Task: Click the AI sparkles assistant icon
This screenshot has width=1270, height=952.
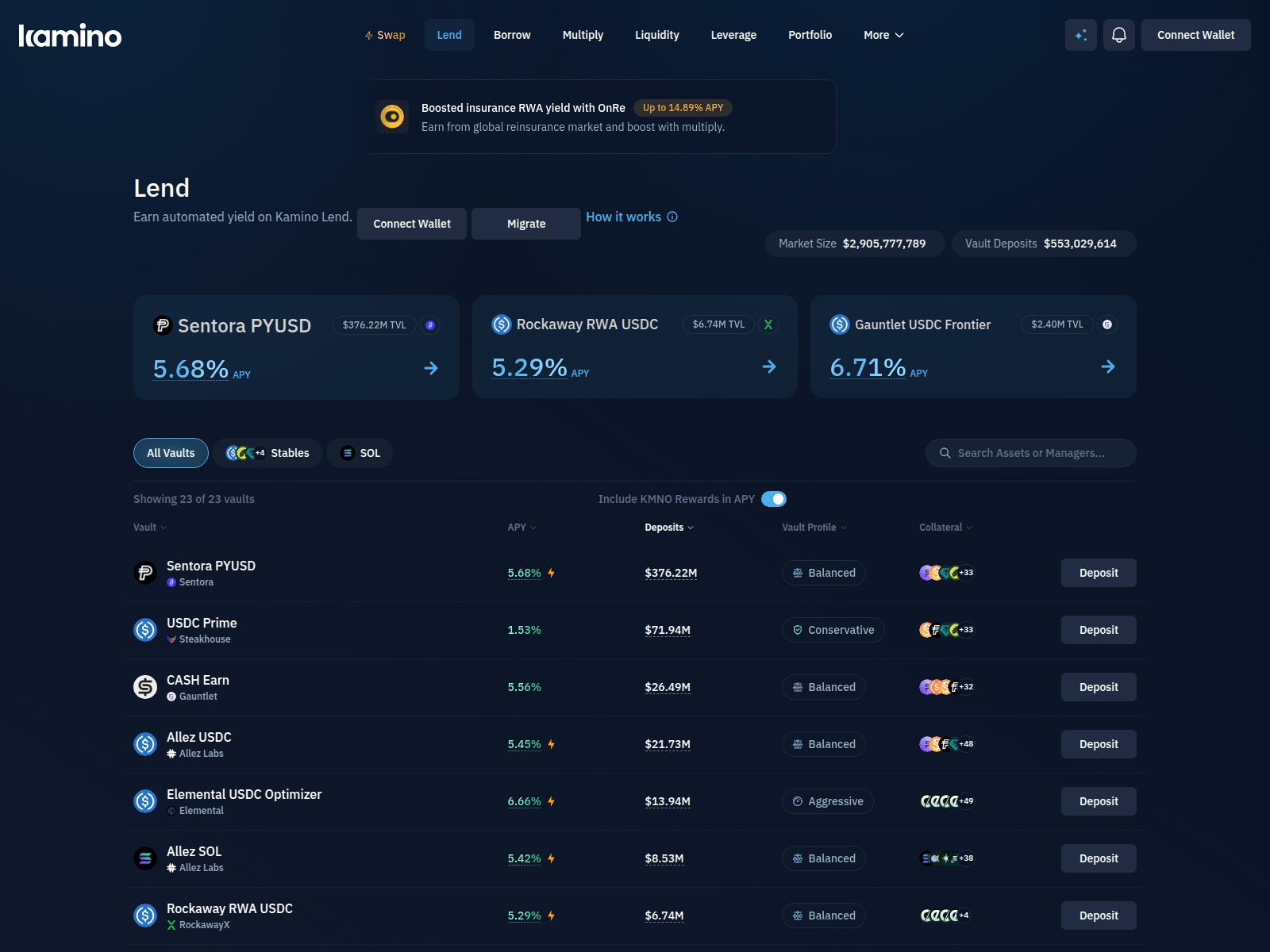Action: tap(1080, 35)
